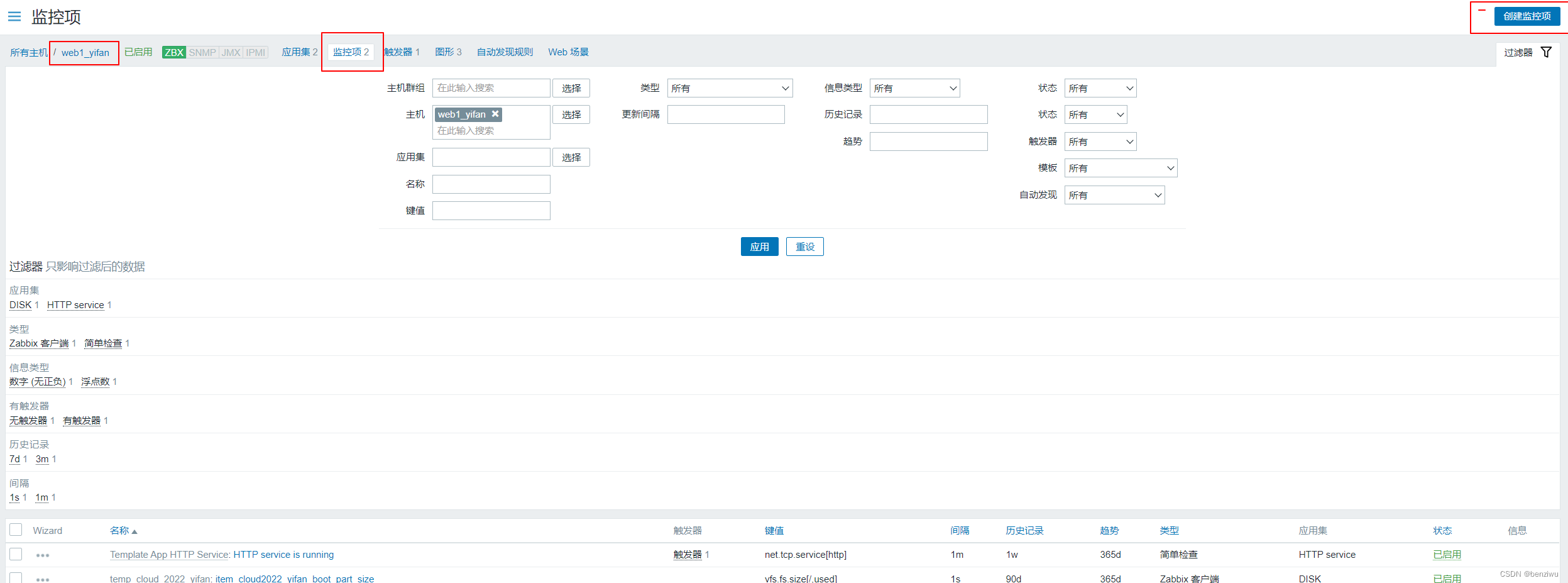The width and height of the screenshot is (1568, 583).
Task: Filter interval by 1s
Action: pos(14,497)
